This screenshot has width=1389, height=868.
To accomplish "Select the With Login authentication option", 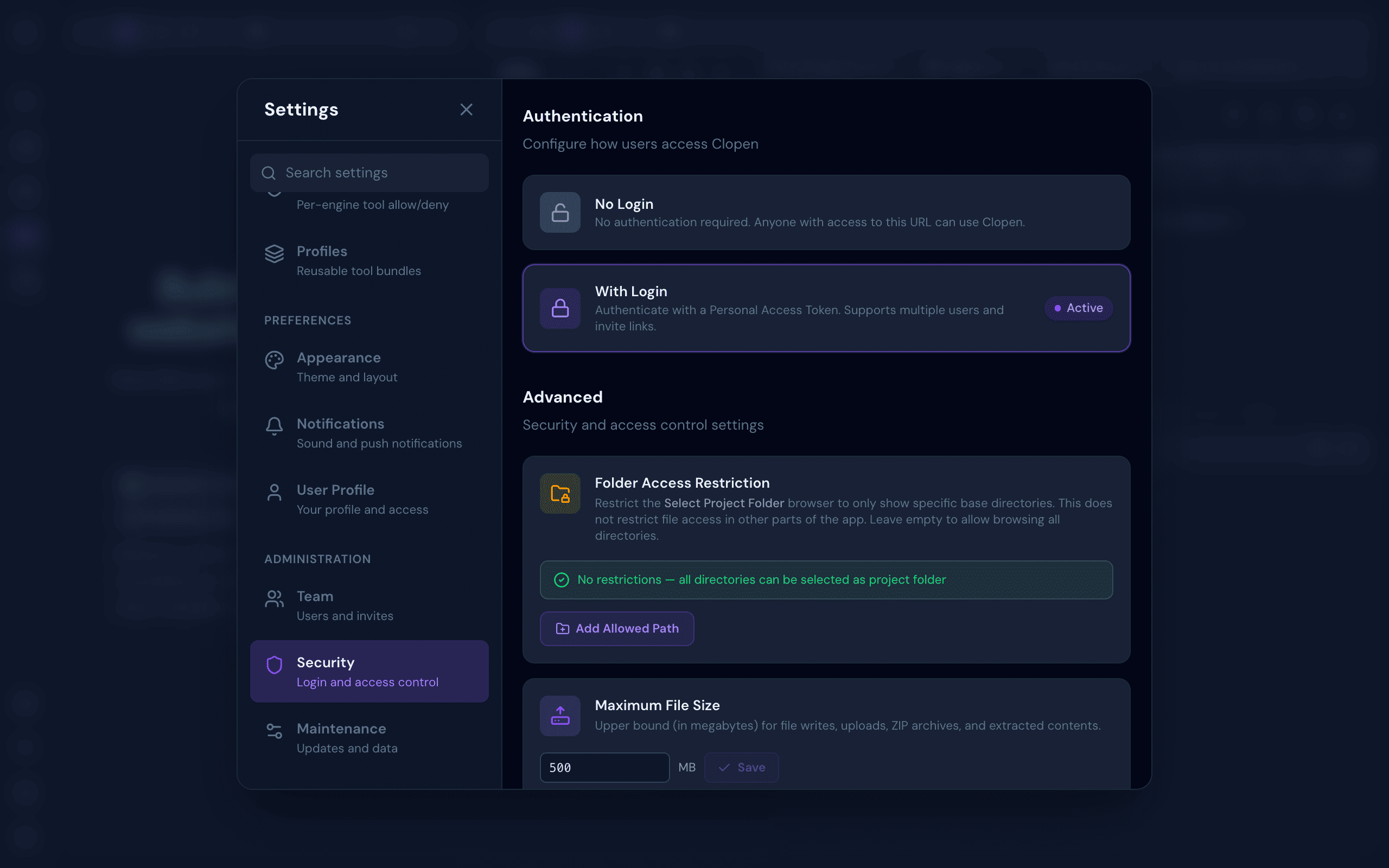I will pyautogui.click(x=826, y=308).
